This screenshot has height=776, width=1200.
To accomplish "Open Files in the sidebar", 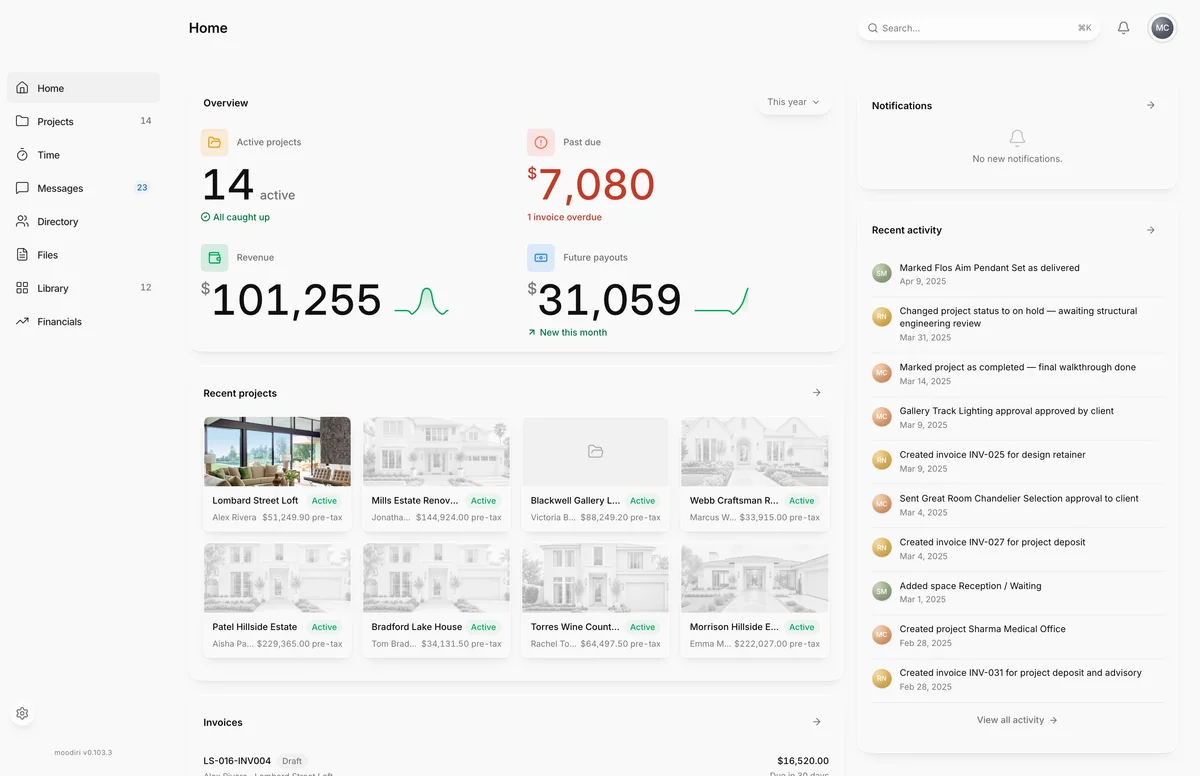I will point(83,255).
